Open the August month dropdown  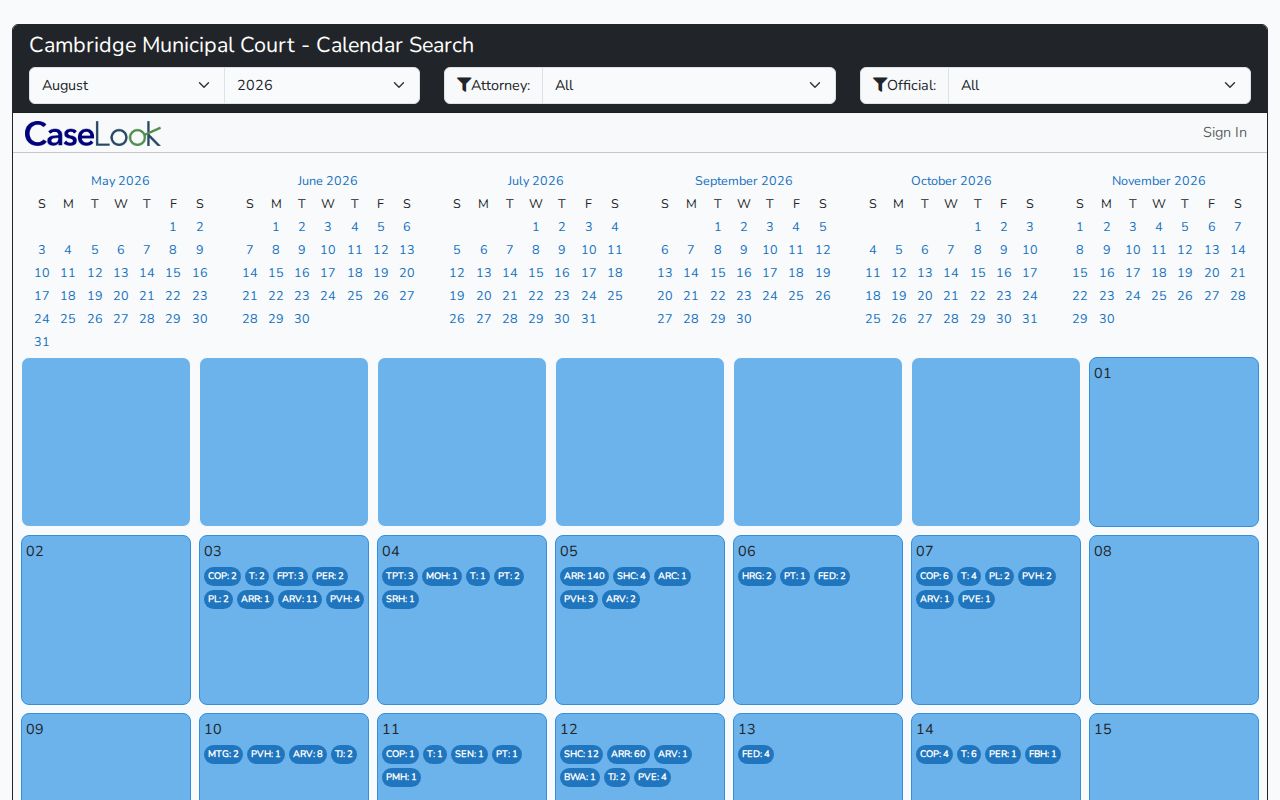coord(127,85)
